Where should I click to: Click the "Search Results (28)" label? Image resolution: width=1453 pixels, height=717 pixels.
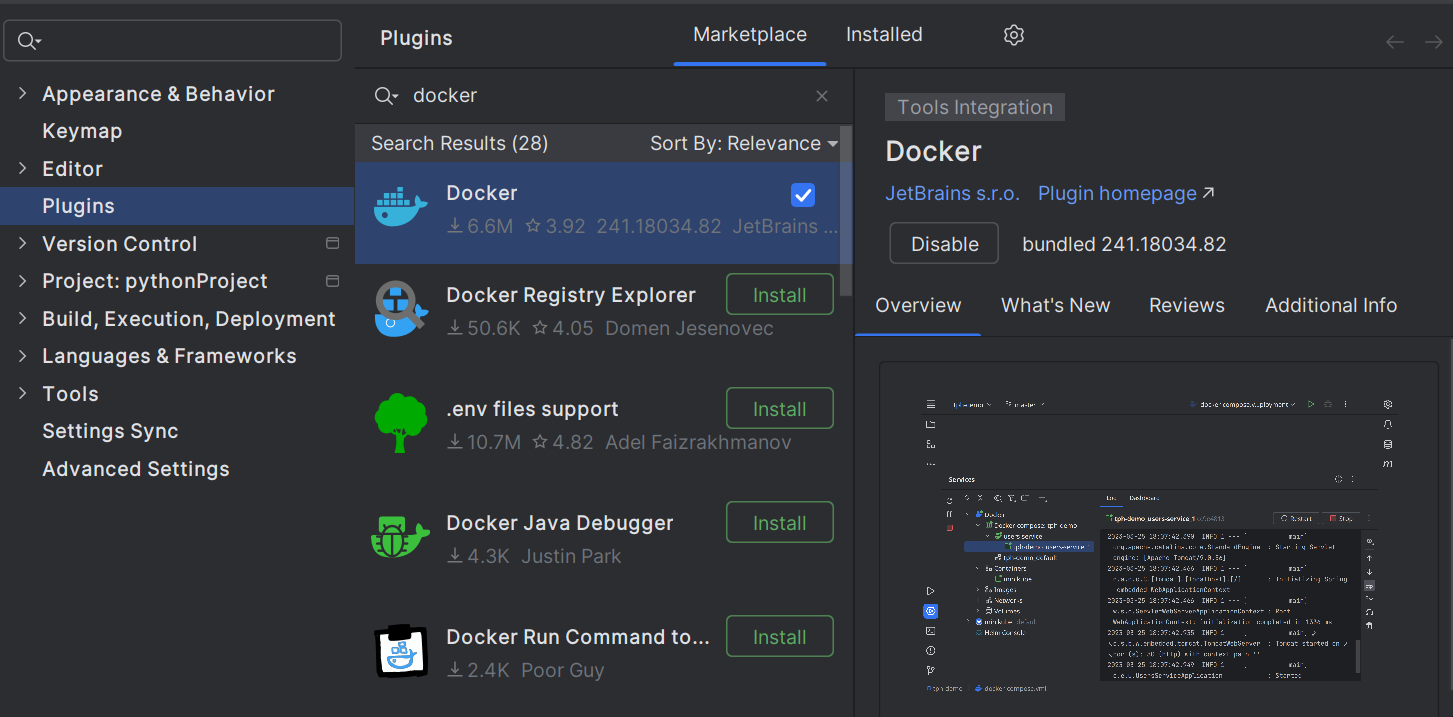460,144
